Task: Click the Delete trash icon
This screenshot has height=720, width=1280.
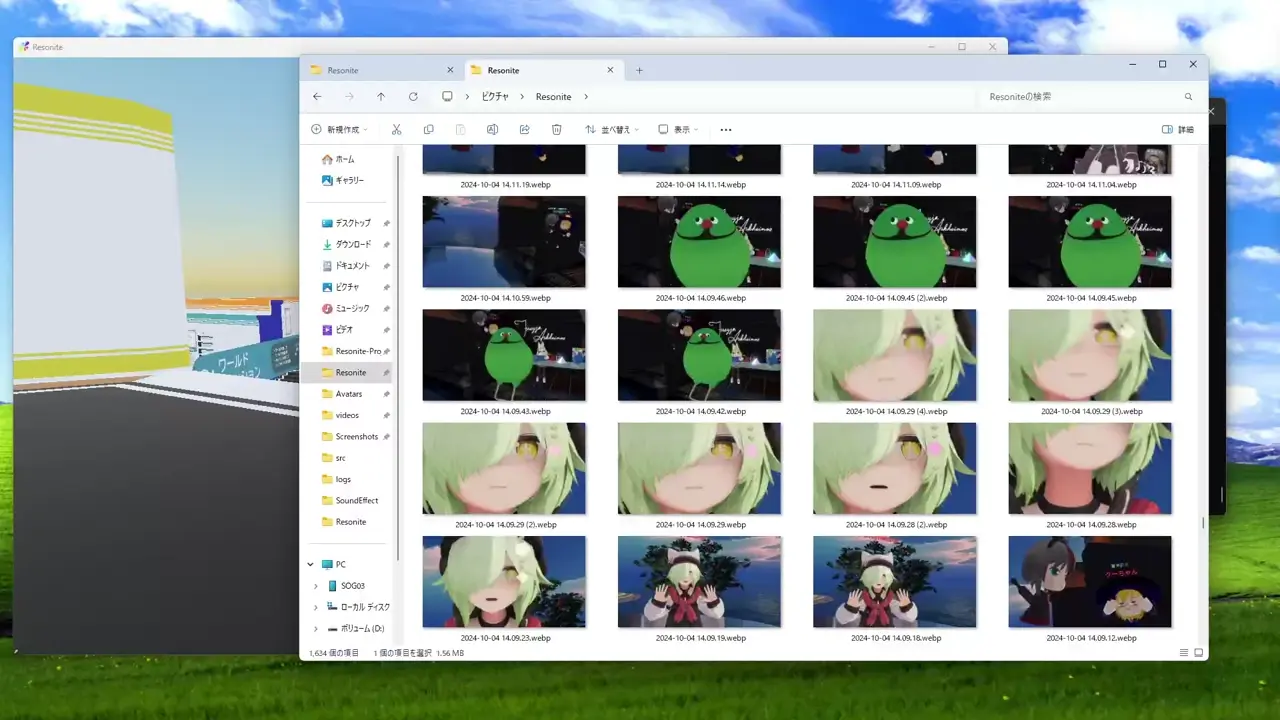Action: [556, 130]
